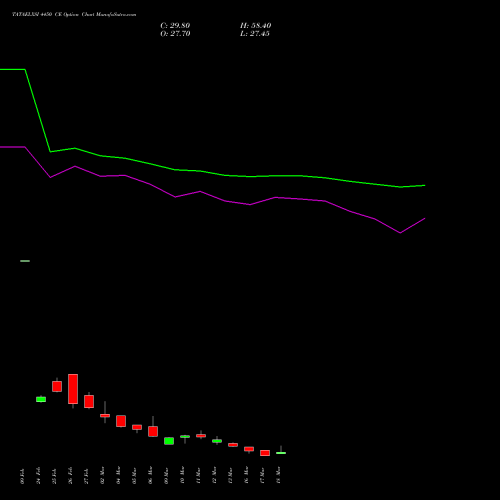Click the 12 Mar date label

click(x=214, y=475)
